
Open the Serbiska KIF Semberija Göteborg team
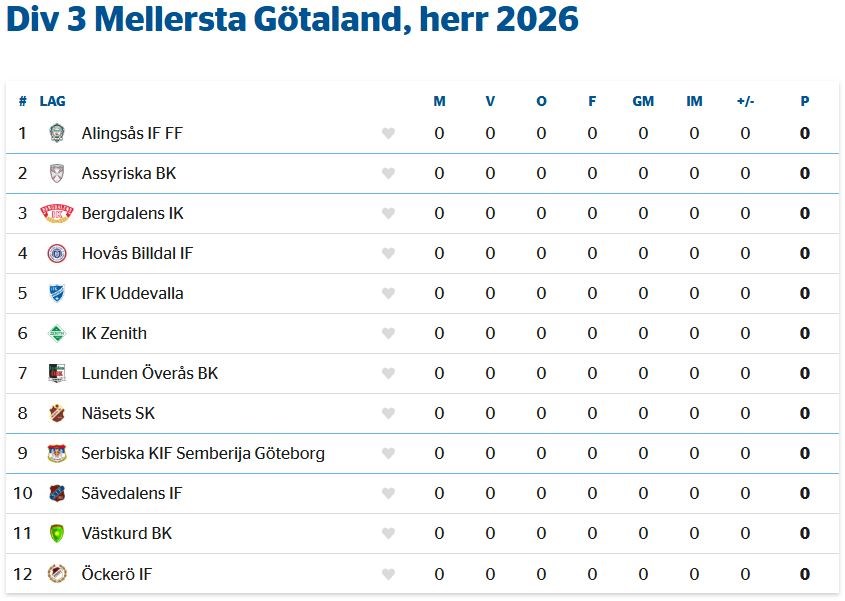tap(203, 453)
